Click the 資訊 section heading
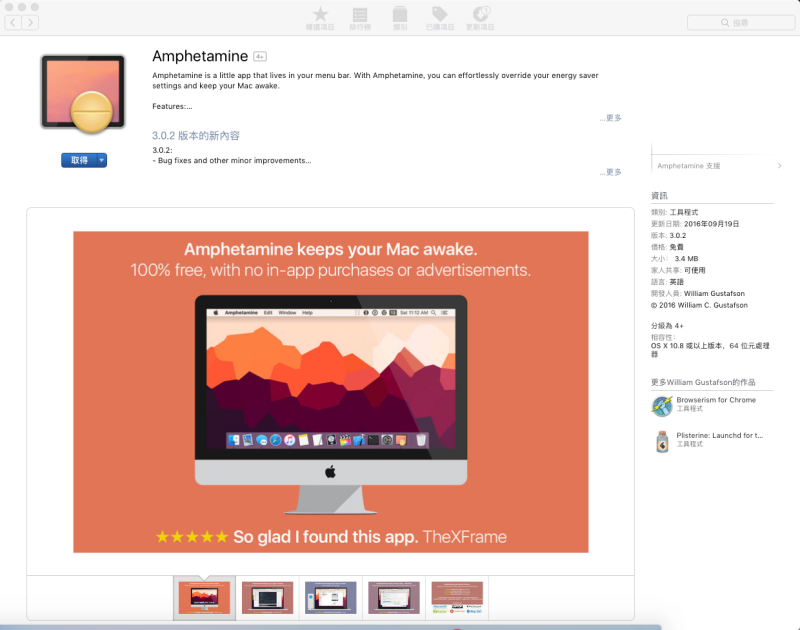 coord(659,195)
